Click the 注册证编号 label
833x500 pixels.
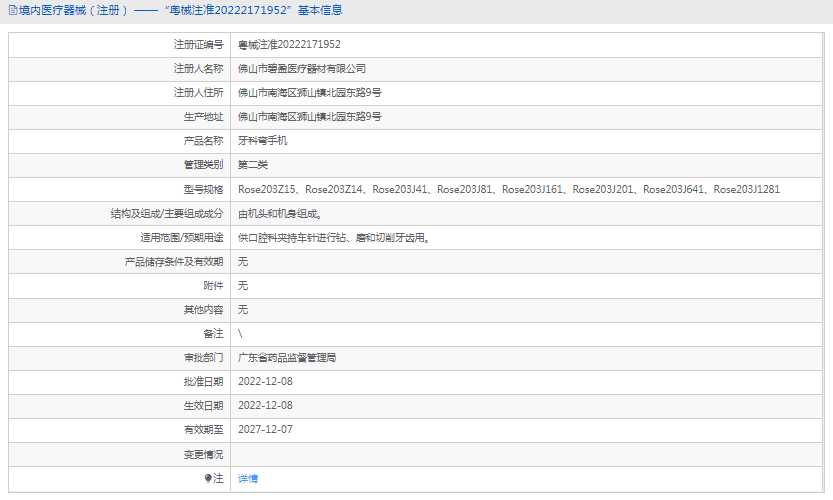198,45
